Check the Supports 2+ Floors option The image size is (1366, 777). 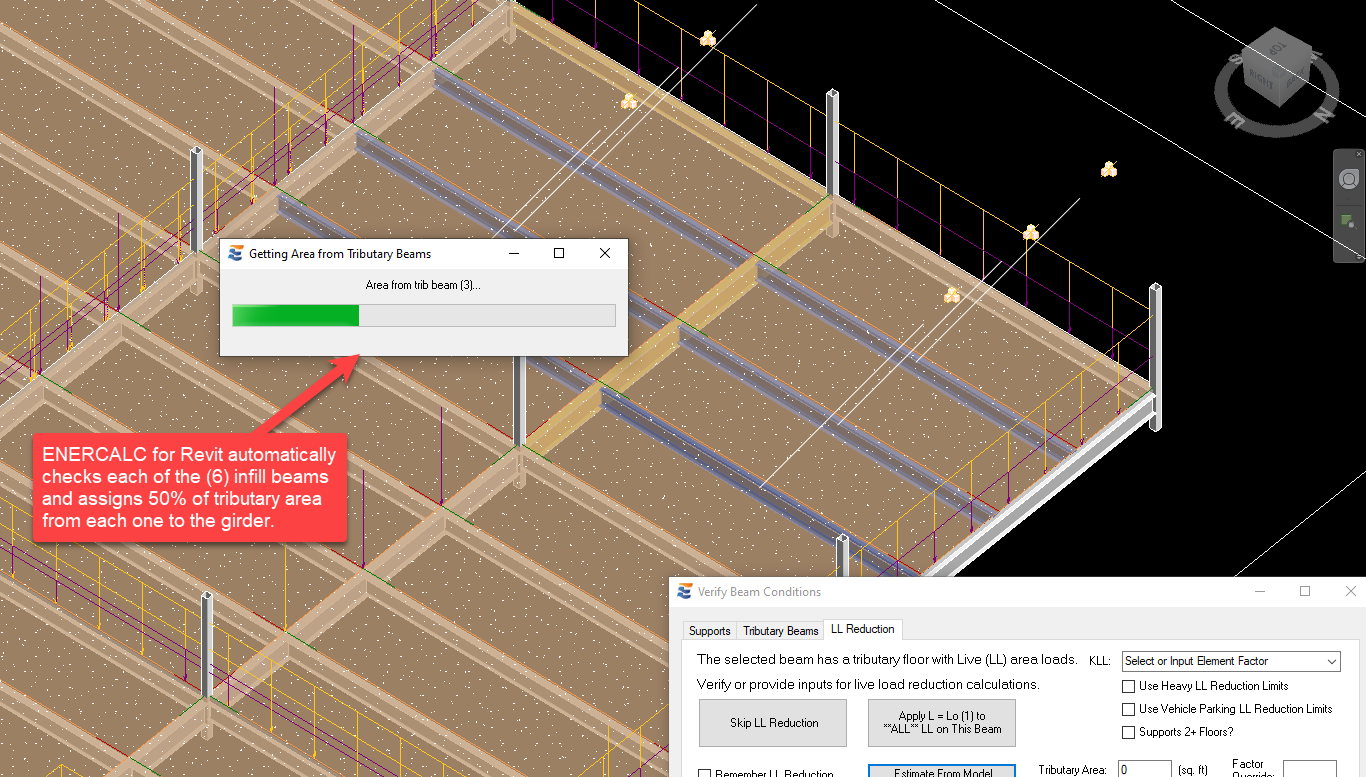[1129, 732]
